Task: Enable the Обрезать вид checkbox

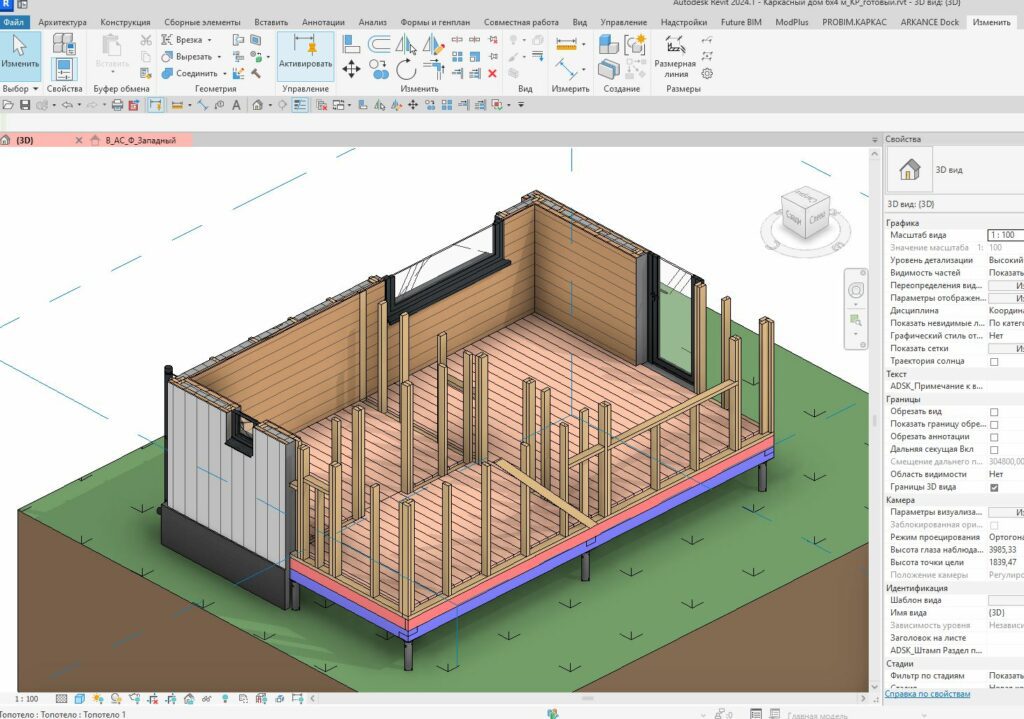Action: pyautogui.click(x=993, y=412)
